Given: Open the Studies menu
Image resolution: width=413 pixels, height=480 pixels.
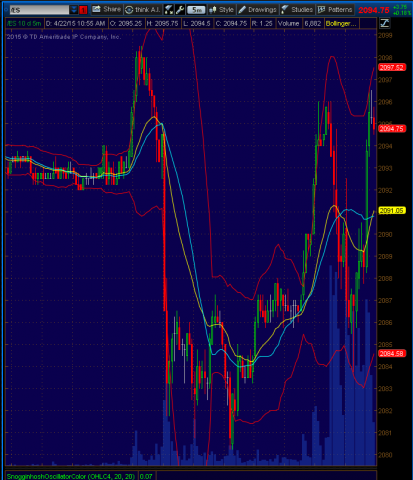Looking at the screenshot, I should tap(297, 10).
